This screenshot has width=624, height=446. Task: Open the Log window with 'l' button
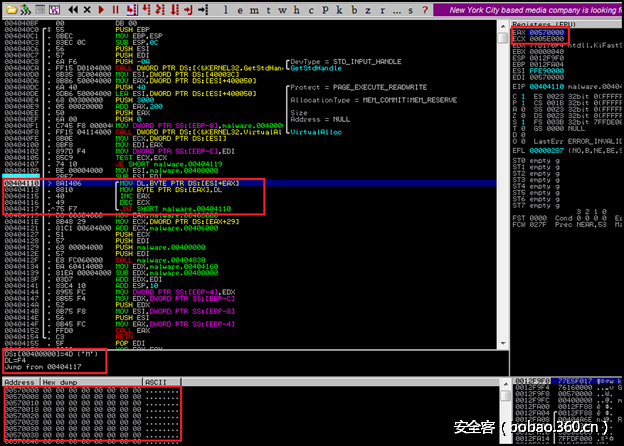tap(225, 10)
